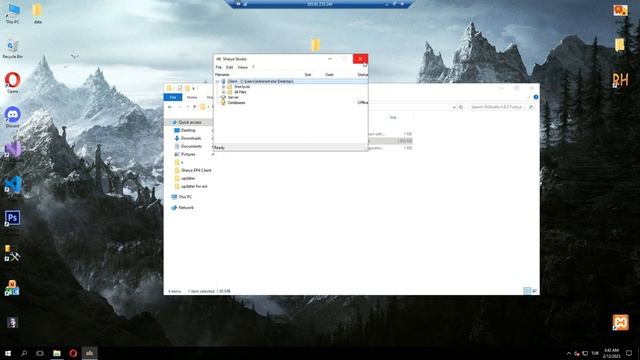The height and width of the screenshot is (360, 640).
Task: Click the Quick Access Toolbar dropdown arrow
Action: (193, 89)
